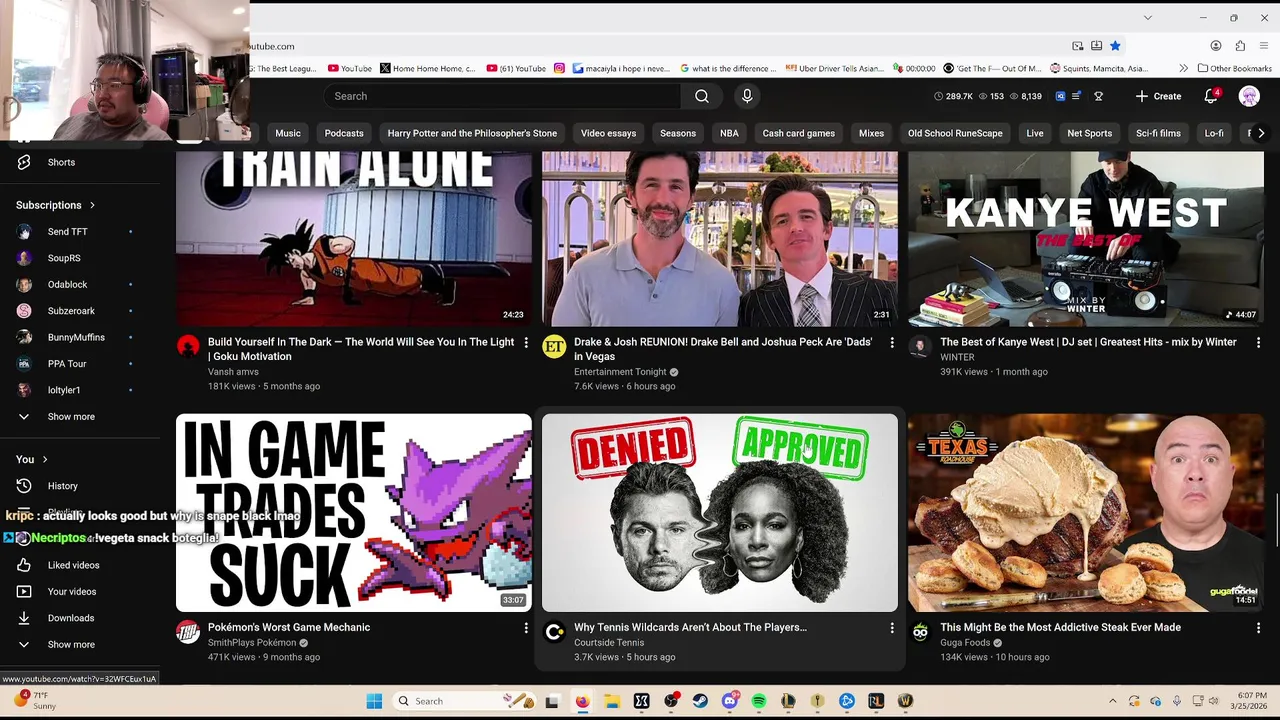Play the Denied Approved tennis thumbnail
Screen dimensions: 1280x720
tap(720, 512)
